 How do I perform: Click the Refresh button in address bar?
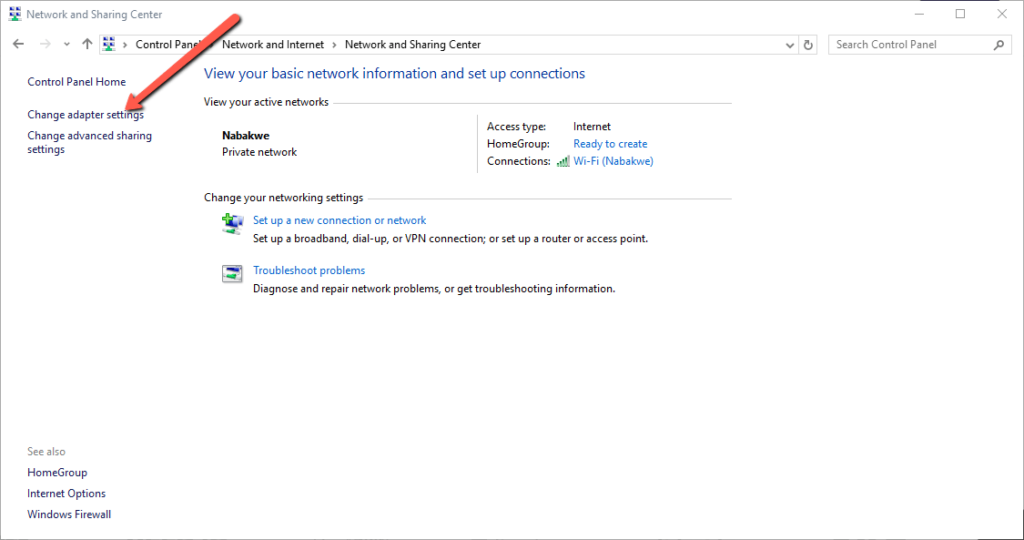[809, 45]
